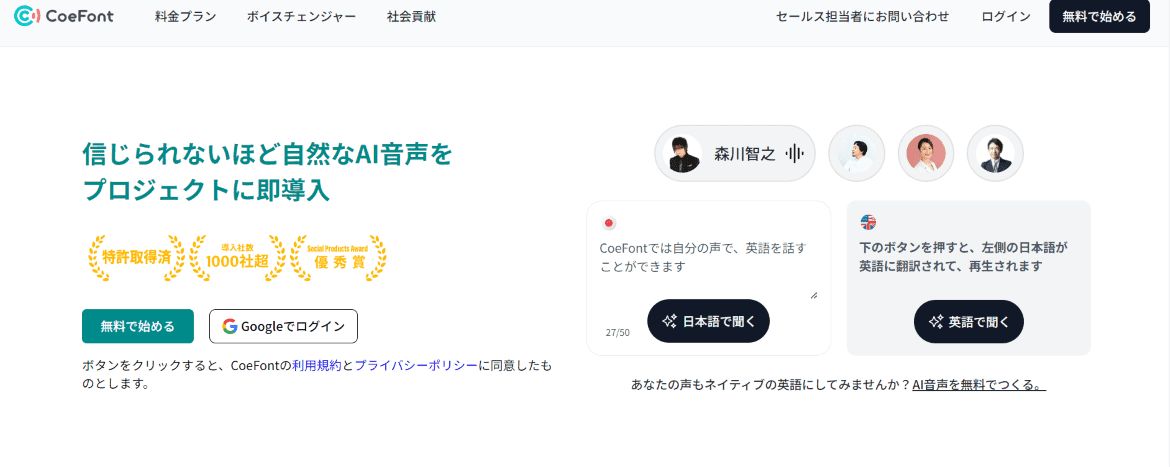The width and height of the screenshot is (1170, 467).
Task: Follow the AI音声を無料でつくる link
Action: [979, 385]
